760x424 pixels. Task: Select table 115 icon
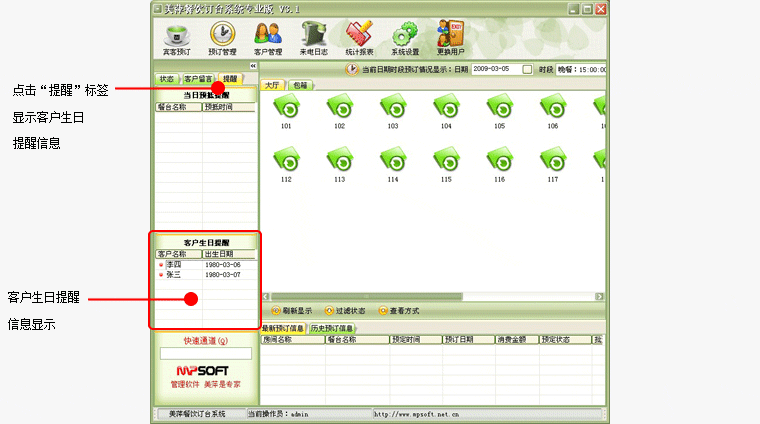[446, 162]
